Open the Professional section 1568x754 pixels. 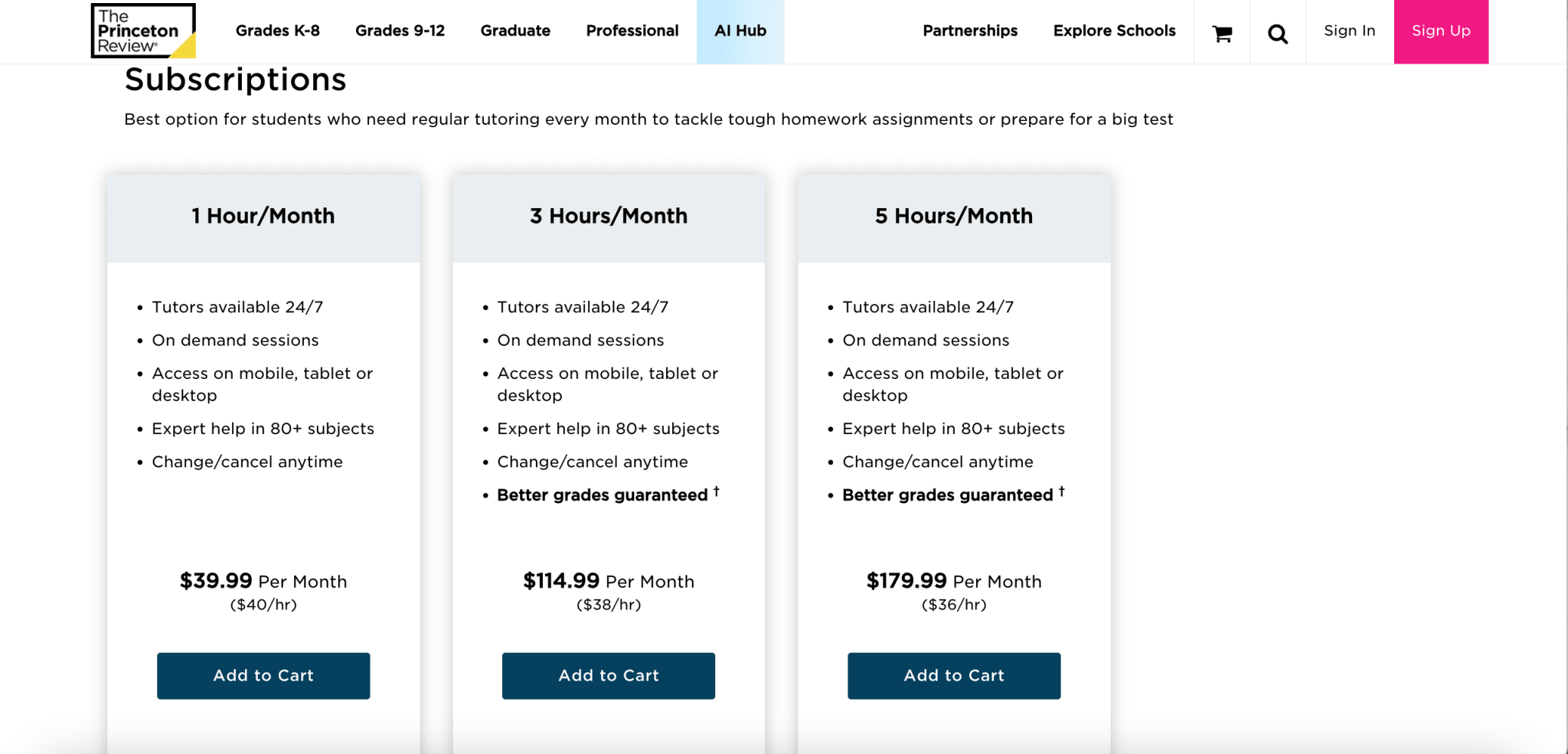coord(632,31)
